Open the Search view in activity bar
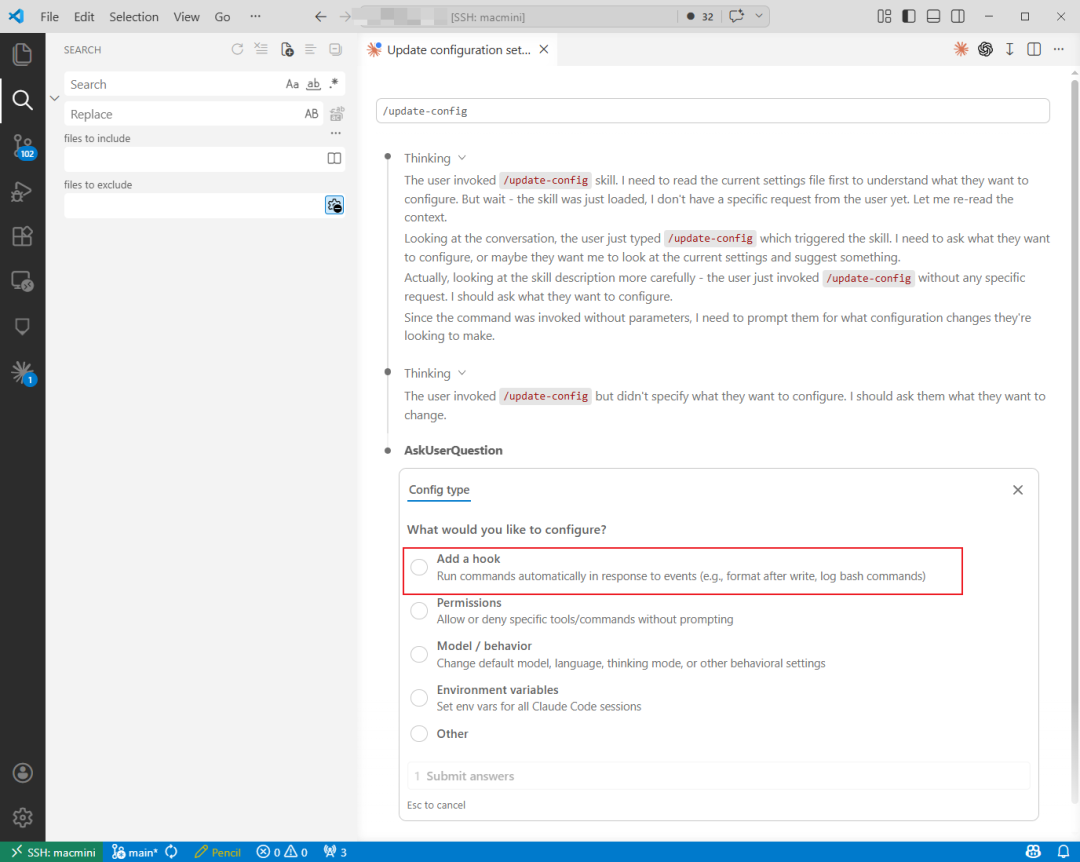 pos(22,101)
